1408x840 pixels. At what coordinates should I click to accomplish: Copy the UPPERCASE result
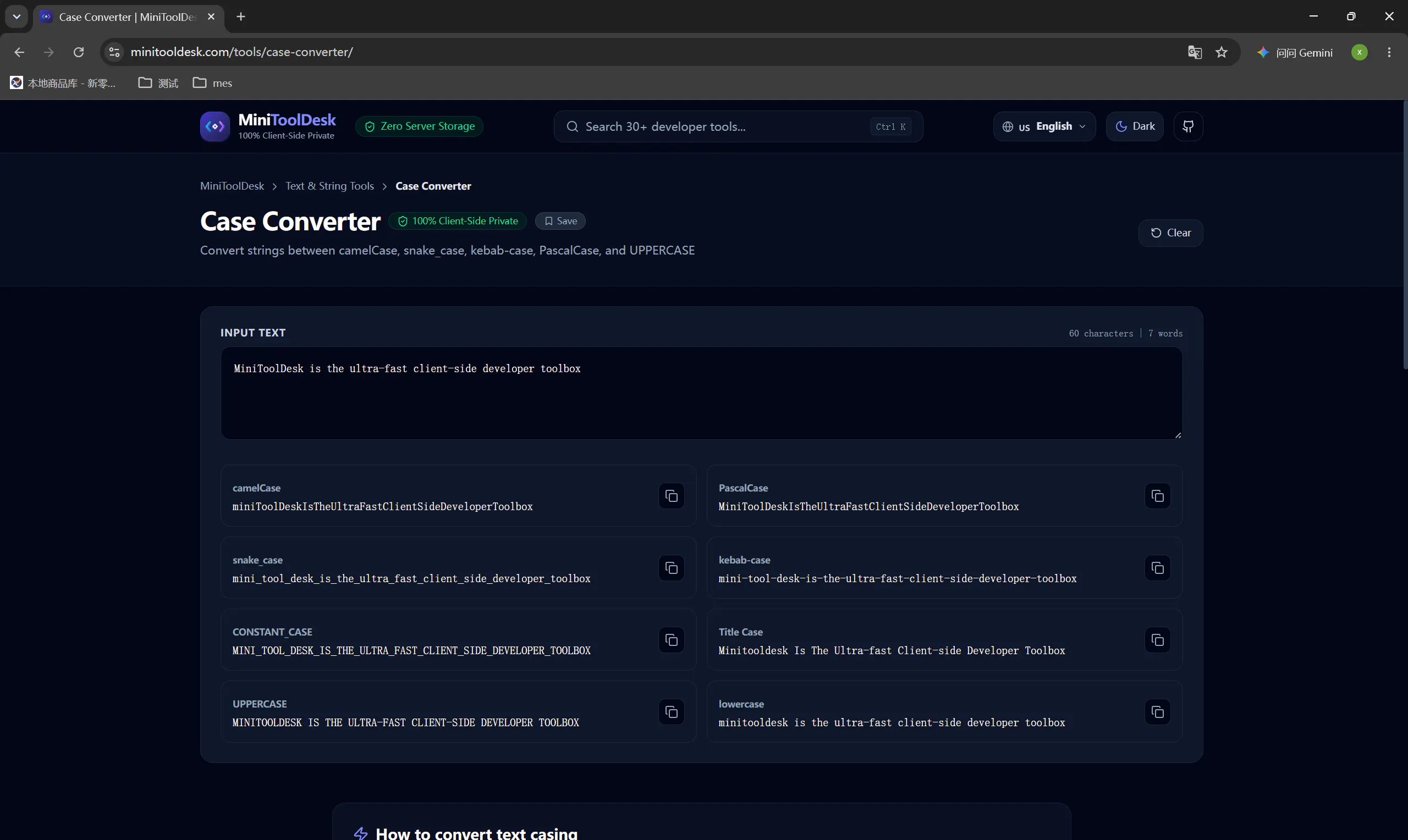(671, 711)
